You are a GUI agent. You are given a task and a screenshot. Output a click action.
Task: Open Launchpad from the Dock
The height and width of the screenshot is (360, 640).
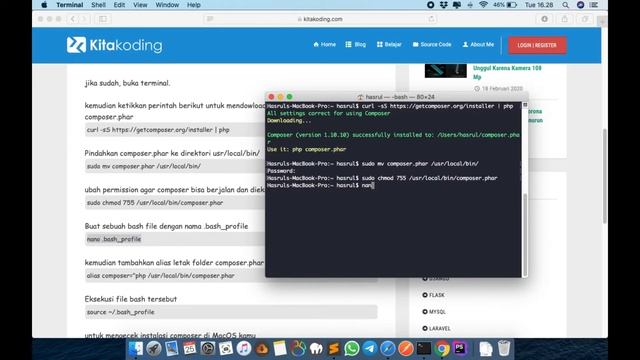coord(153,349)
